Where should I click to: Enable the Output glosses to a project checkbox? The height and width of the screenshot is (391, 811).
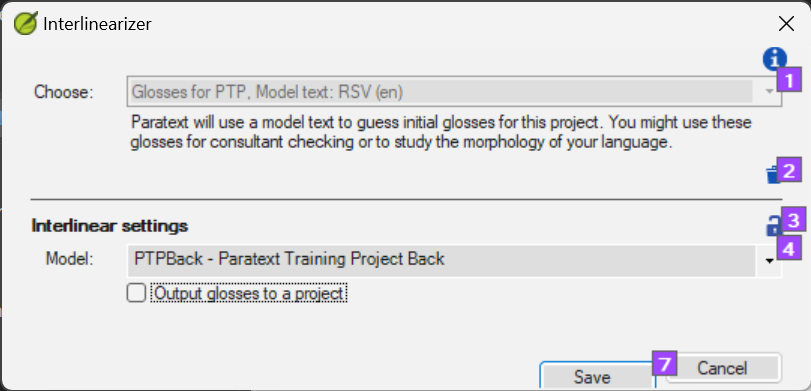click(137, 293)
